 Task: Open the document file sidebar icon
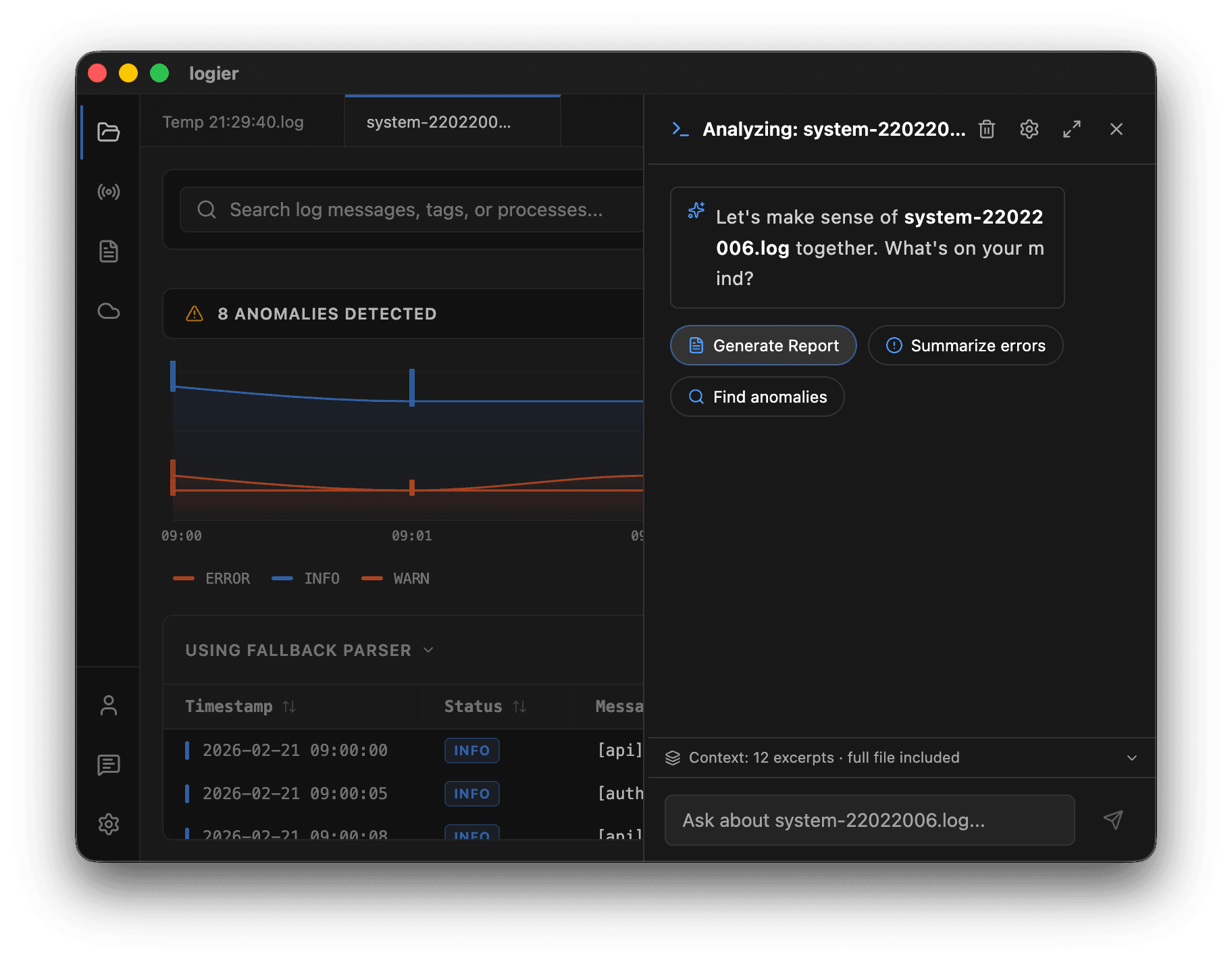pos(109,251)
